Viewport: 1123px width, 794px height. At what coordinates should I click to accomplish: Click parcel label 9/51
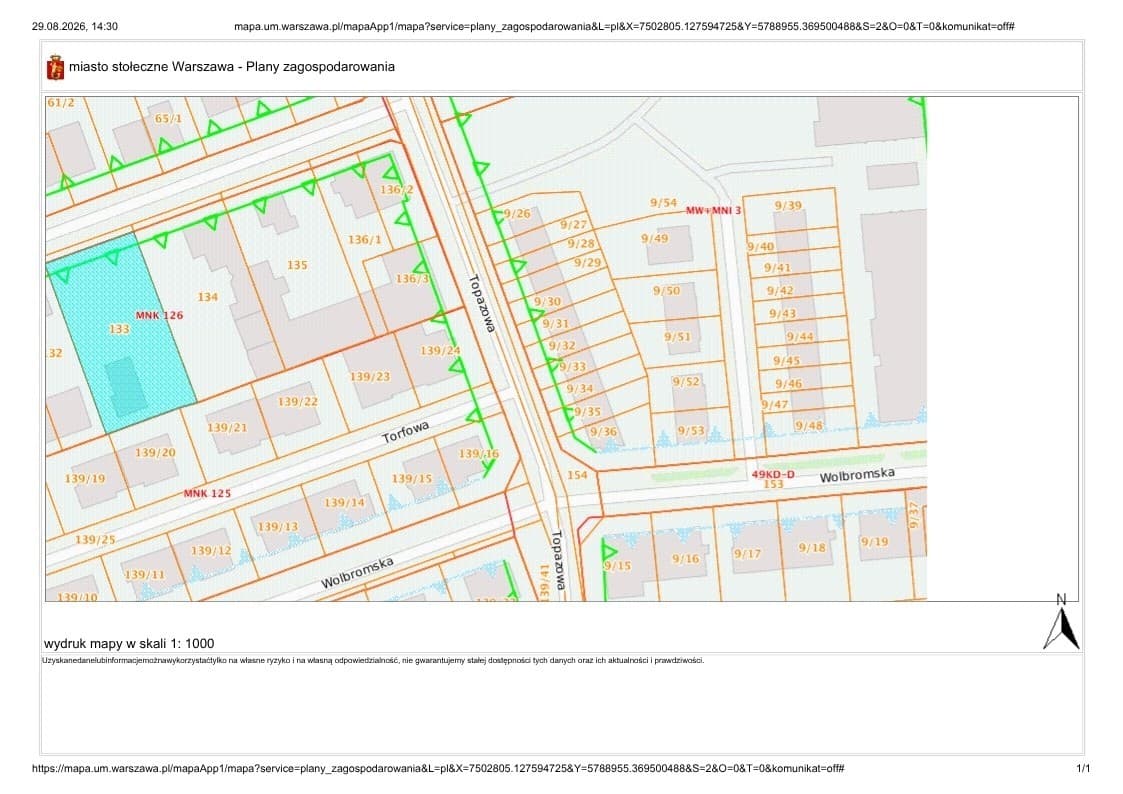pyautogui.click(x=678, y=337)
